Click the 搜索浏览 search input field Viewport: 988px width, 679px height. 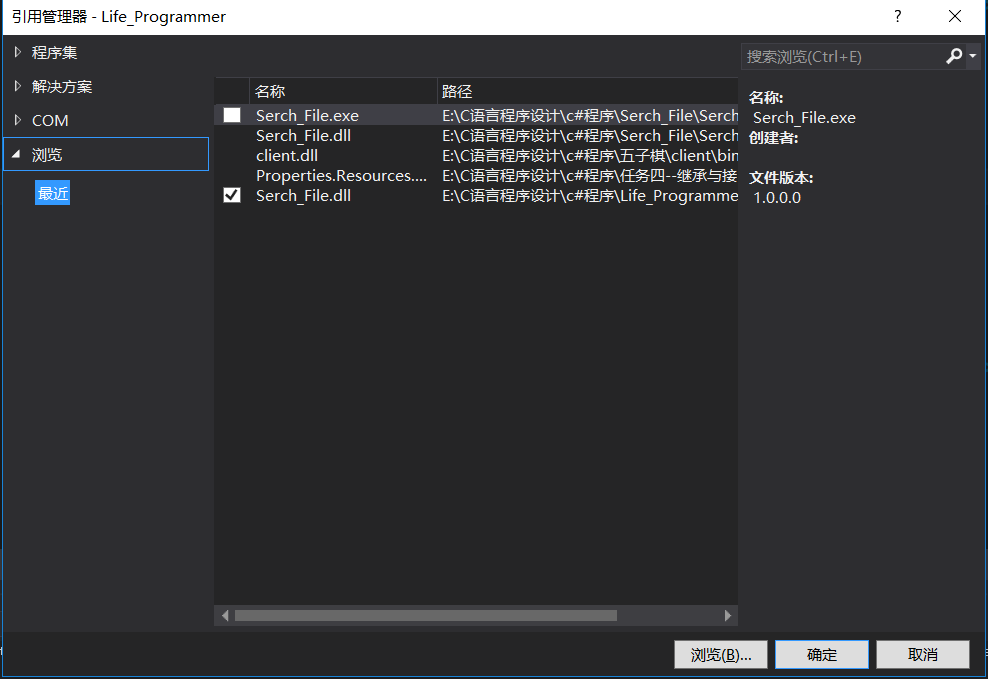(843, 57)
